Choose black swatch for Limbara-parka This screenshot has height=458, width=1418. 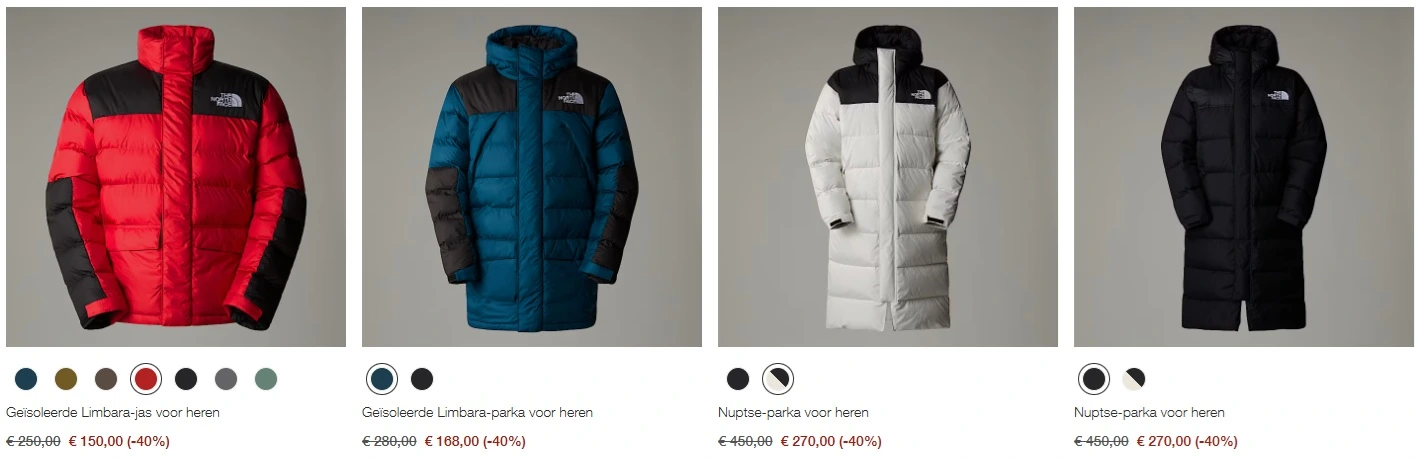tap(422, 379)
